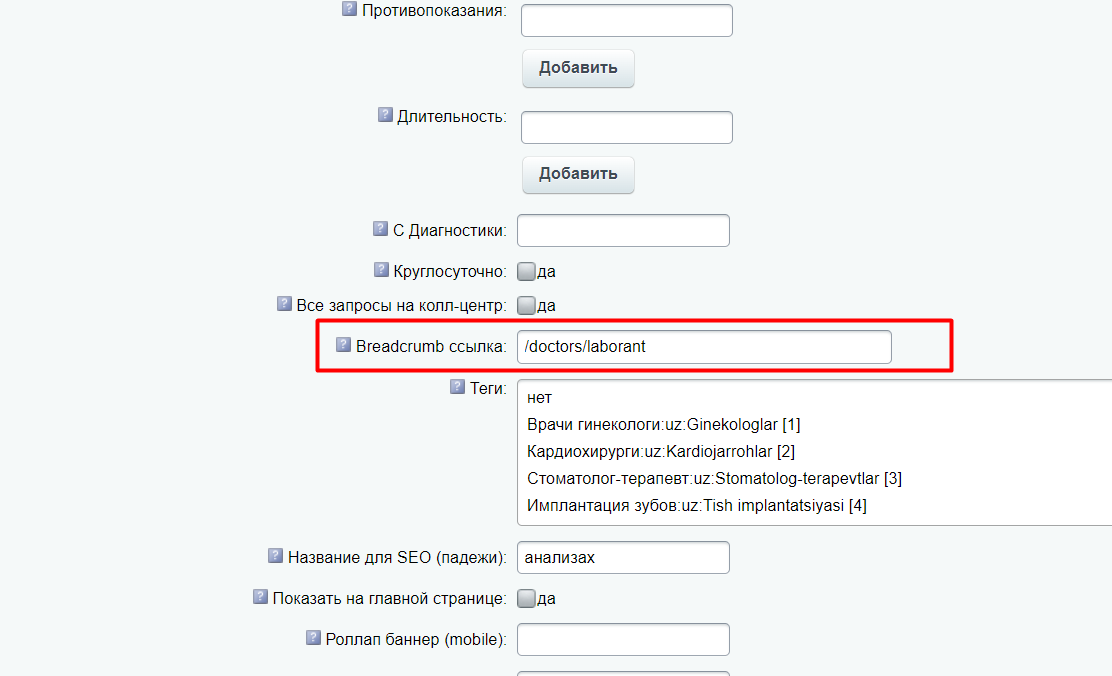Click Добавить button under Длительность
Image resolution: width=1112 pixels, height=676 pixels.
point(578,174)
